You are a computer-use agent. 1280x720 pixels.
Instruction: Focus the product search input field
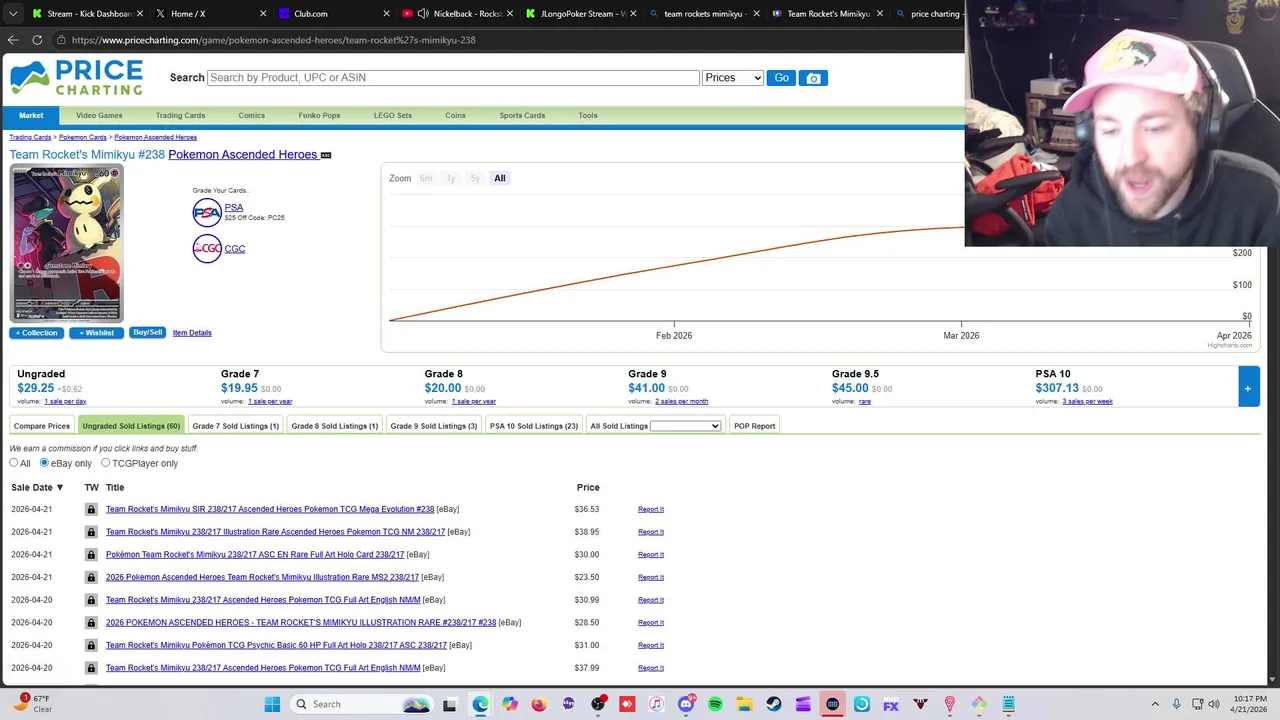(453, 78)
